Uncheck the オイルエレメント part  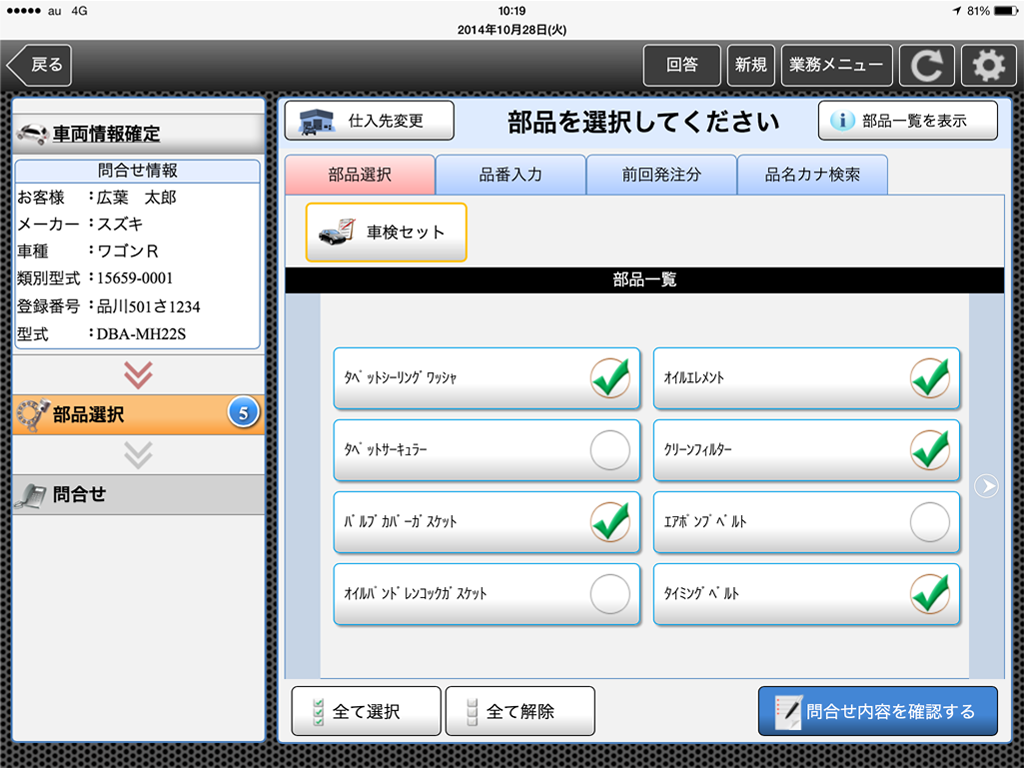pyautogui.click(x=929, y=378)
